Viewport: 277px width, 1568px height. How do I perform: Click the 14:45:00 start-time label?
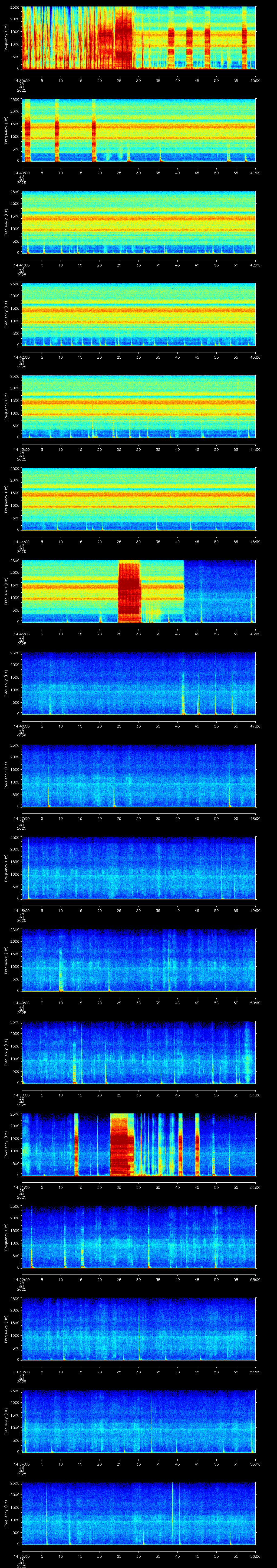click(21, 634)
